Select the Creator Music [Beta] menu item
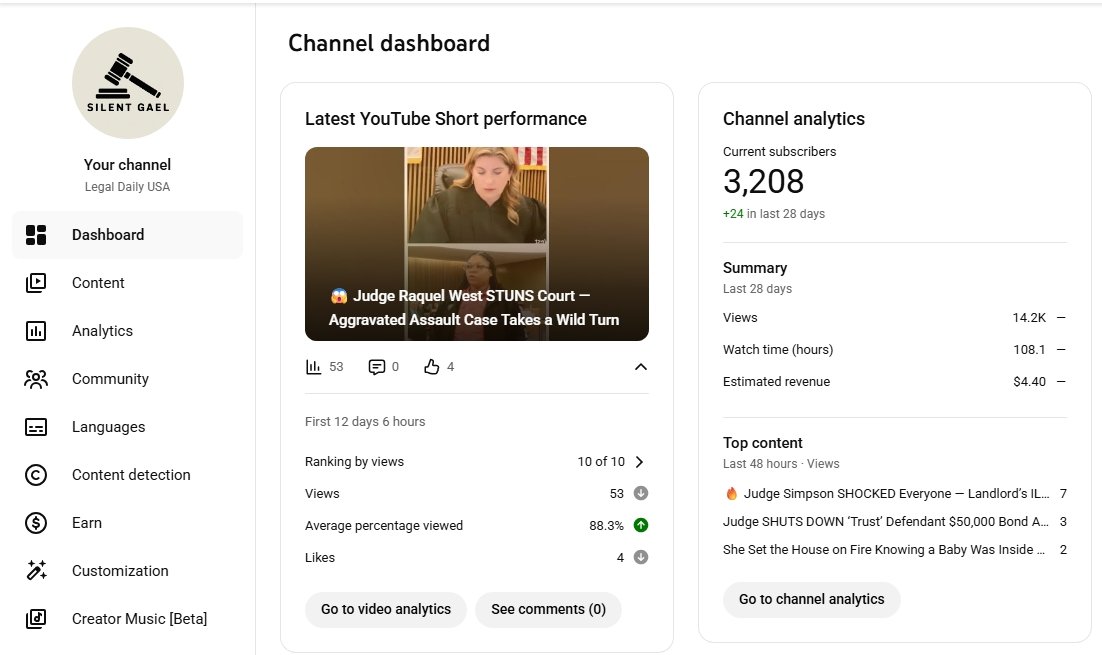The height and width of the screenshot is (655, 1102). tap(139, 619)
